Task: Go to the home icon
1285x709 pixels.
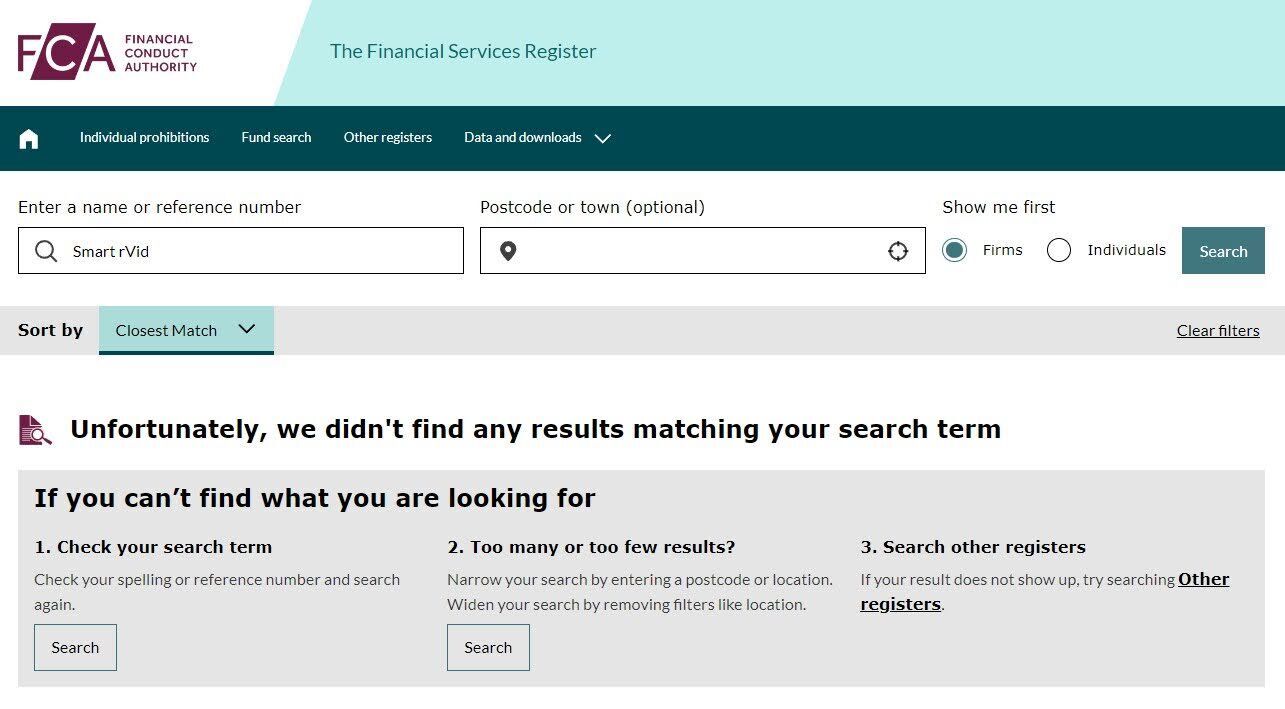Action: pyautogui.click(x=29, y=139)
